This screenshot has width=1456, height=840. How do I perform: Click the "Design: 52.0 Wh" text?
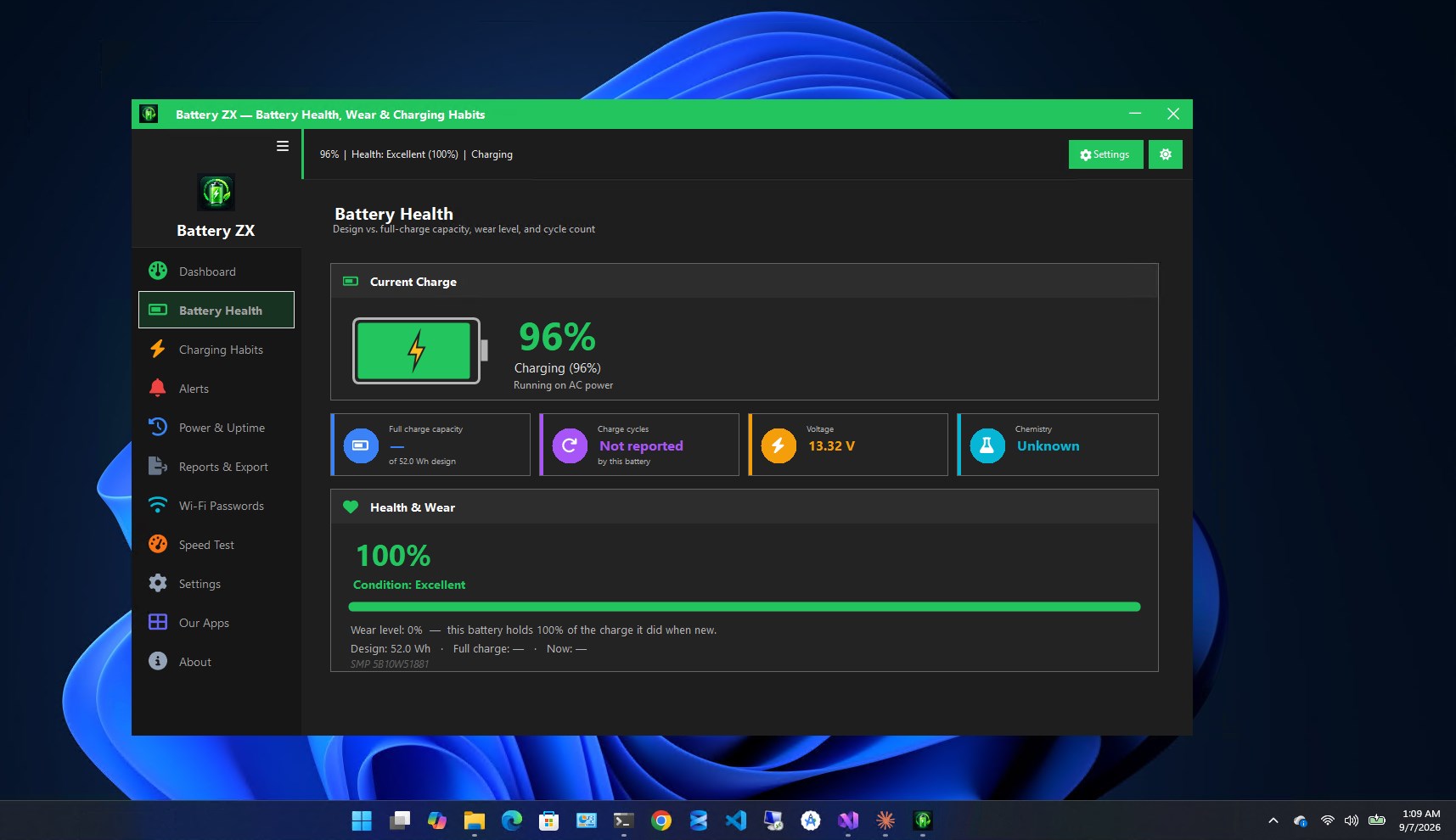tap(391, 648)
